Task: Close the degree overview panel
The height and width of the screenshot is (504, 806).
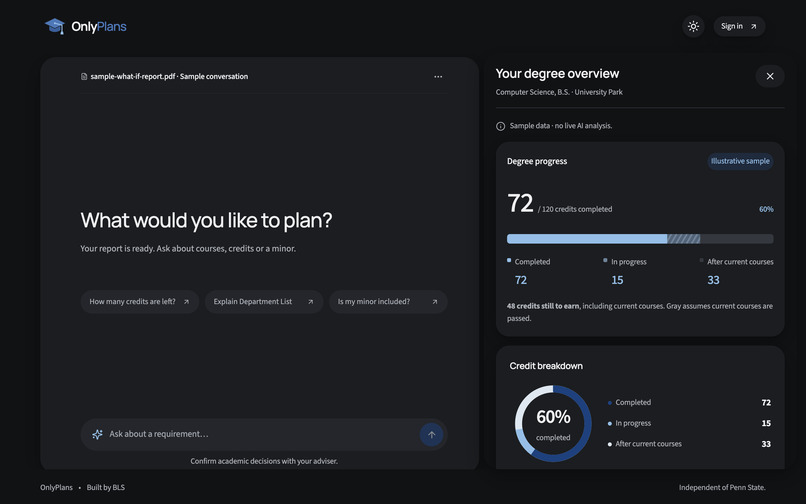Action: (x=770, y=76)
